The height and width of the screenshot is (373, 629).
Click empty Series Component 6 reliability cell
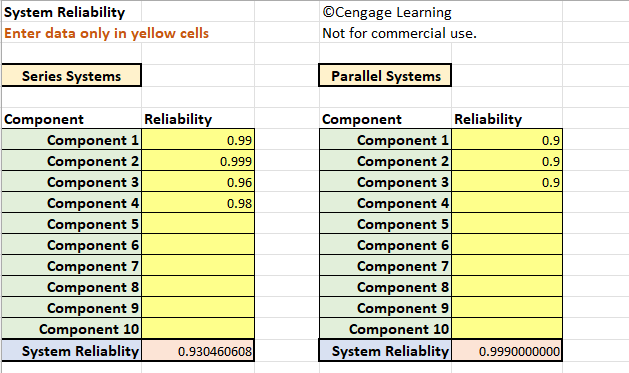(198, 245)
